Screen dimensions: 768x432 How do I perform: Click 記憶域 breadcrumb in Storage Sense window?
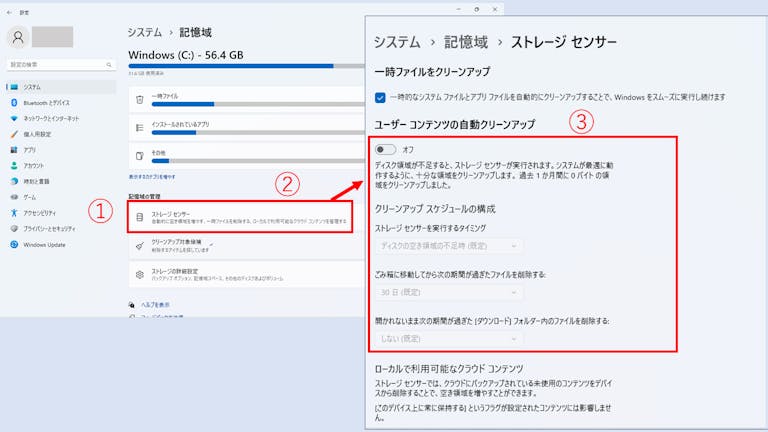pos(466,42)
